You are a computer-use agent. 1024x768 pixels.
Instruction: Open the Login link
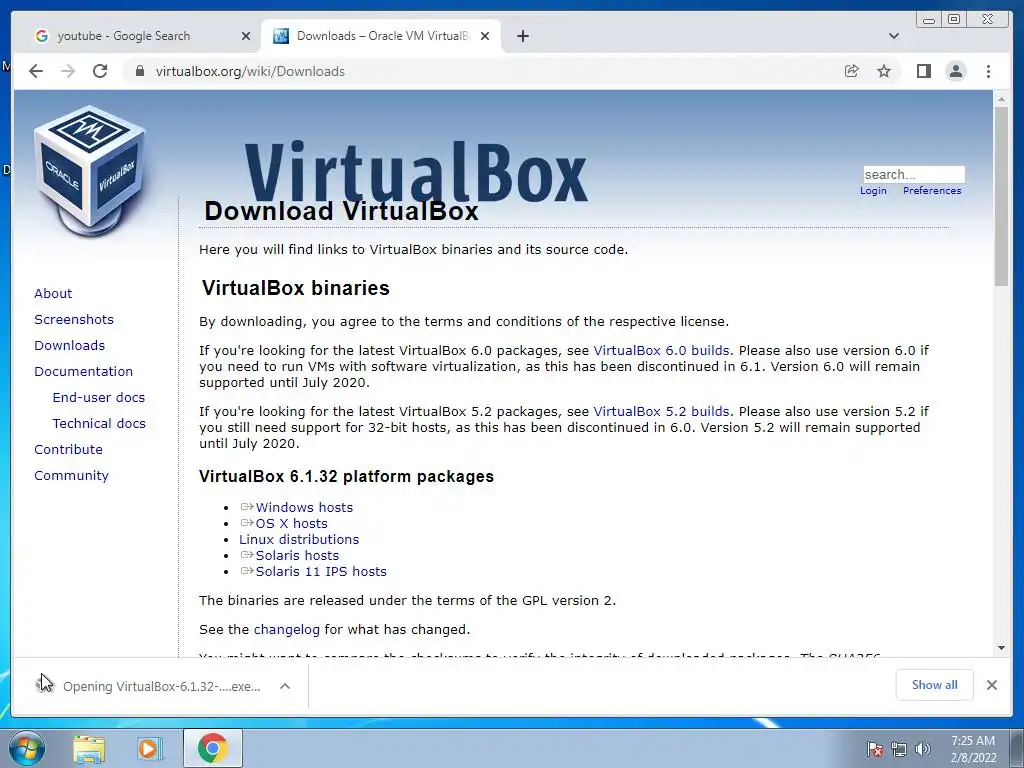coord(873,191)
